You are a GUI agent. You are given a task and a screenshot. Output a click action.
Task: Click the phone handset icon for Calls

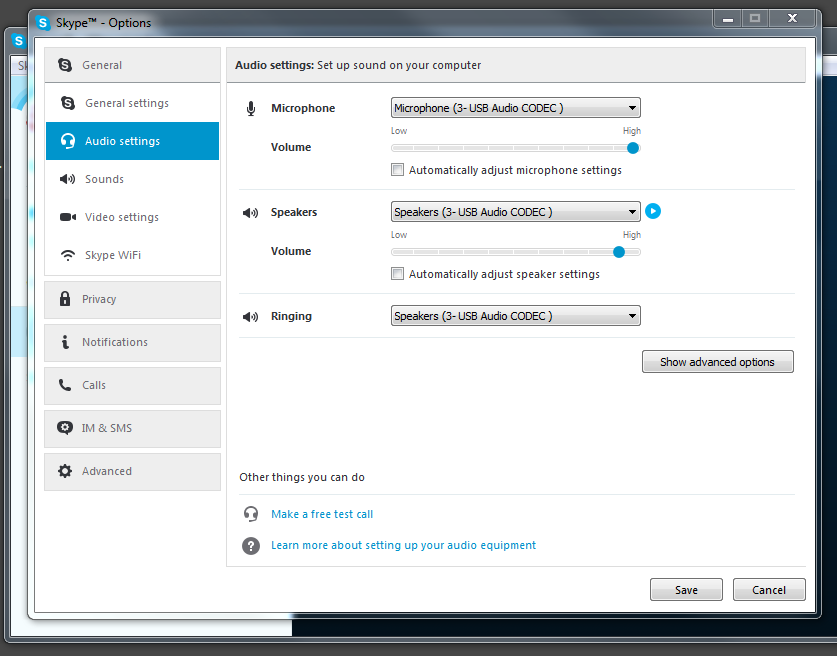click(65, 385)
